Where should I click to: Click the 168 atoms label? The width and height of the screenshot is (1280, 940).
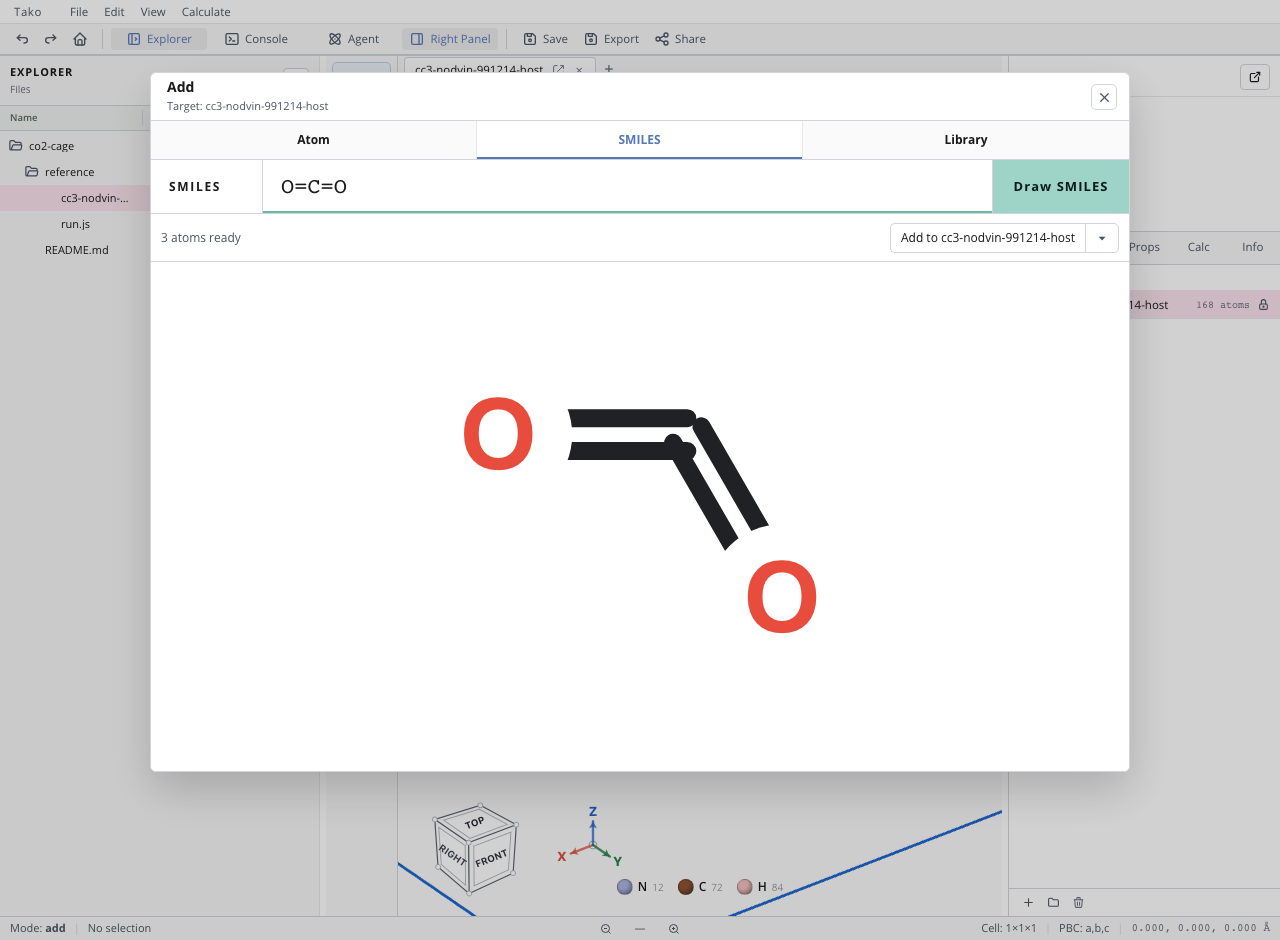[x=1222, y=305]
